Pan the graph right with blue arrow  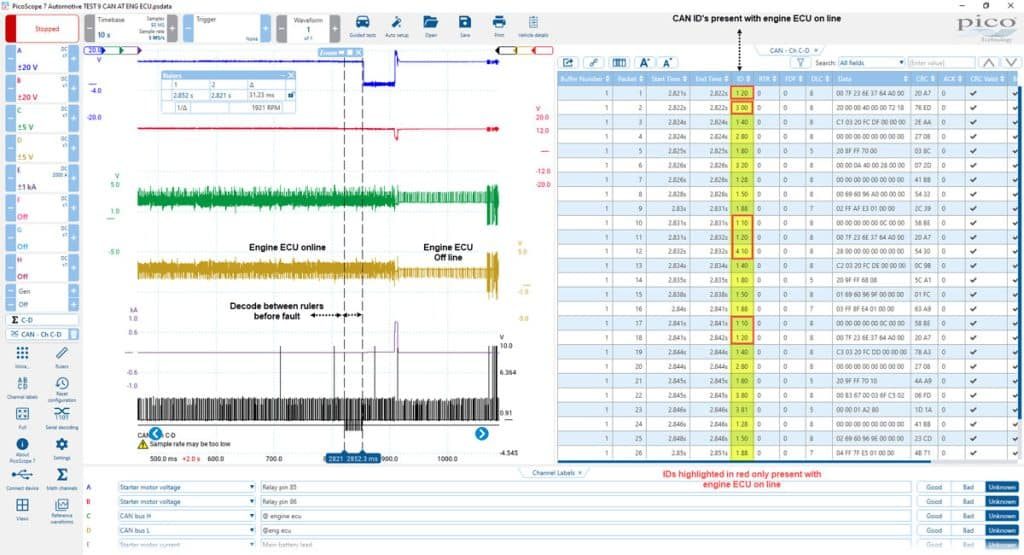click(481, 434)
